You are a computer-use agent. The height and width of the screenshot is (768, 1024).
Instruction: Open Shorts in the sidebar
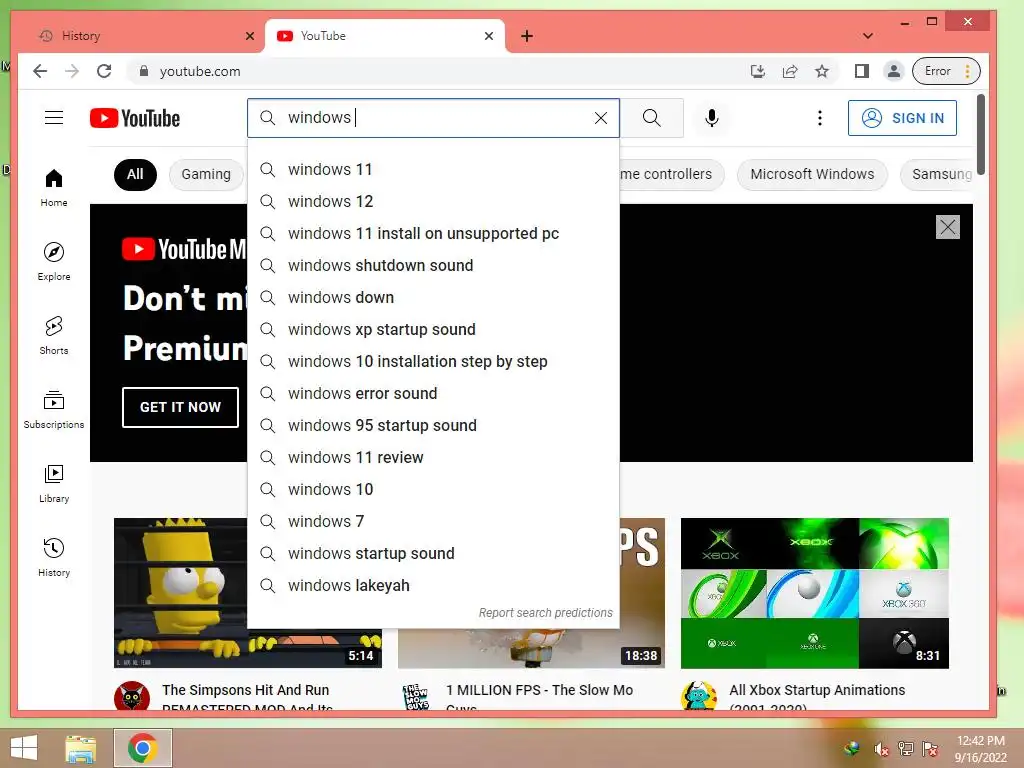54,336
